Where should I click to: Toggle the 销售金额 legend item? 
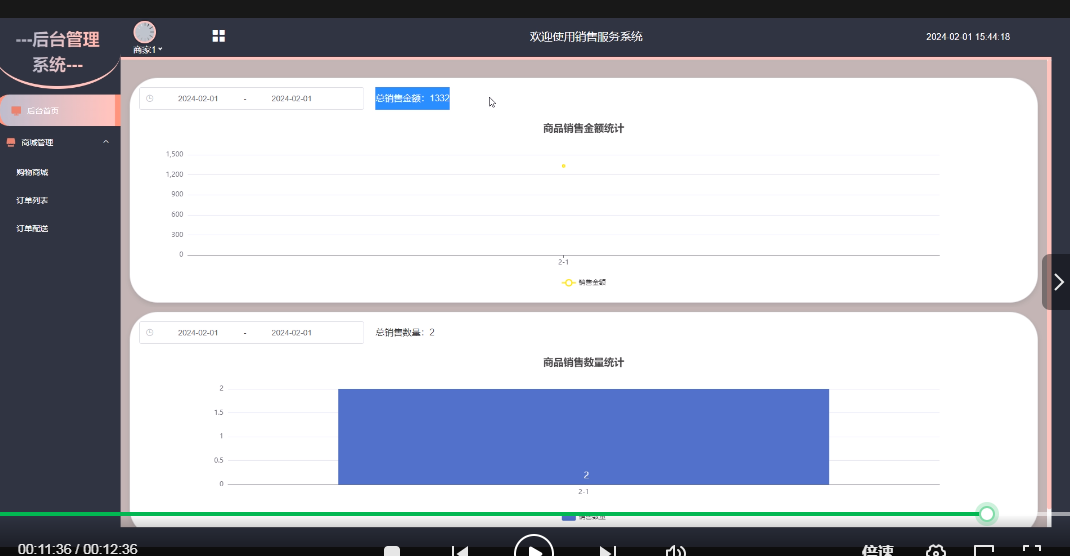pyautogui.click(x=584, y=282)
